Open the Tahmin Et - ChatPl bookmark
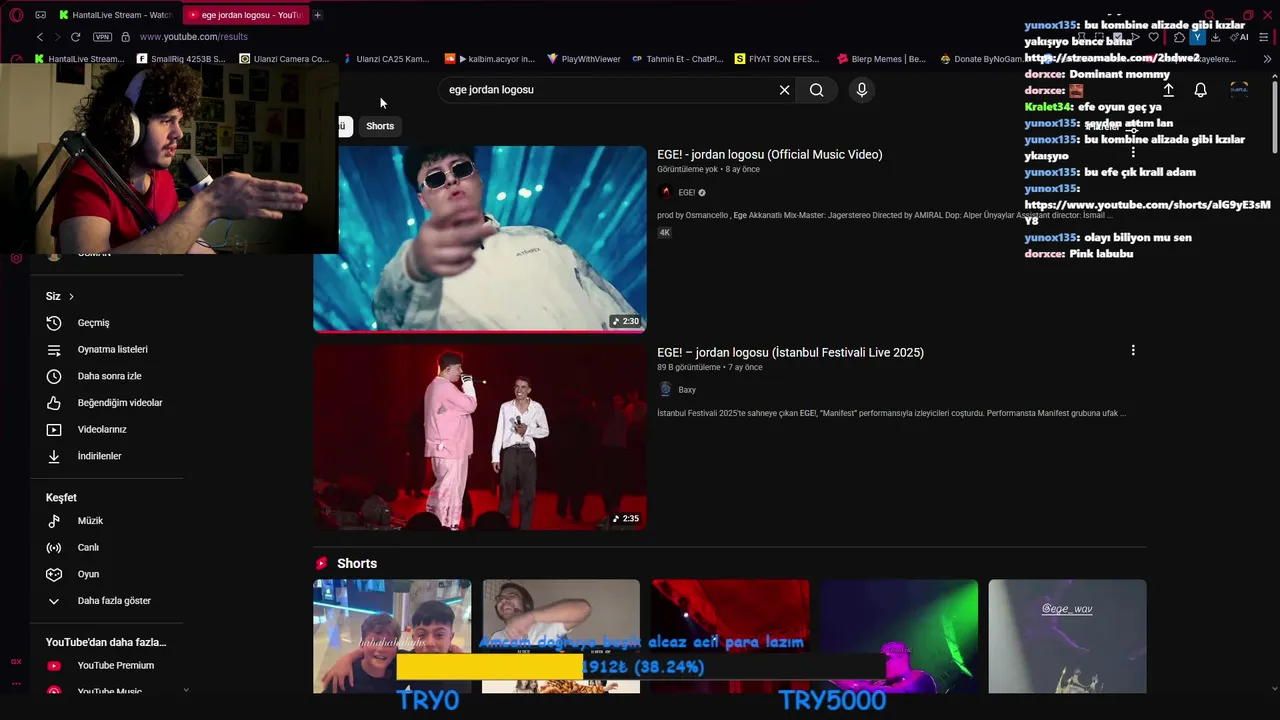 (x=678, y=59)
